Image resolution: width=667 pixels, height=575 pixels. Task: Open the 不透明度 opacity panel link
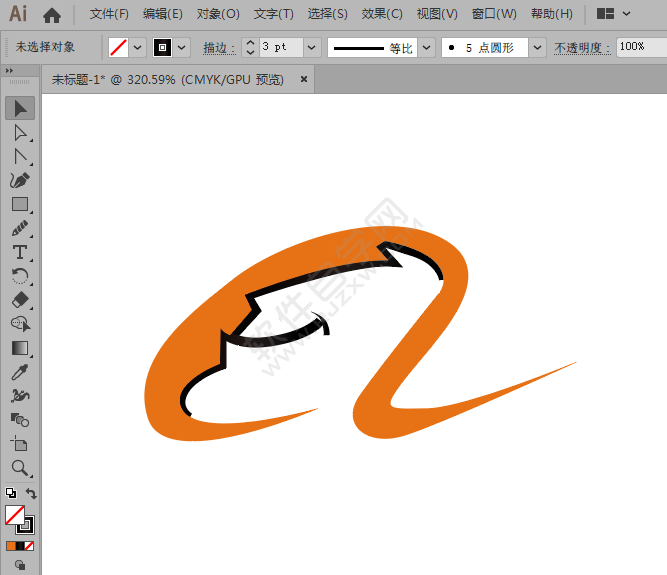pyautogui.click(x=582, y=48)
